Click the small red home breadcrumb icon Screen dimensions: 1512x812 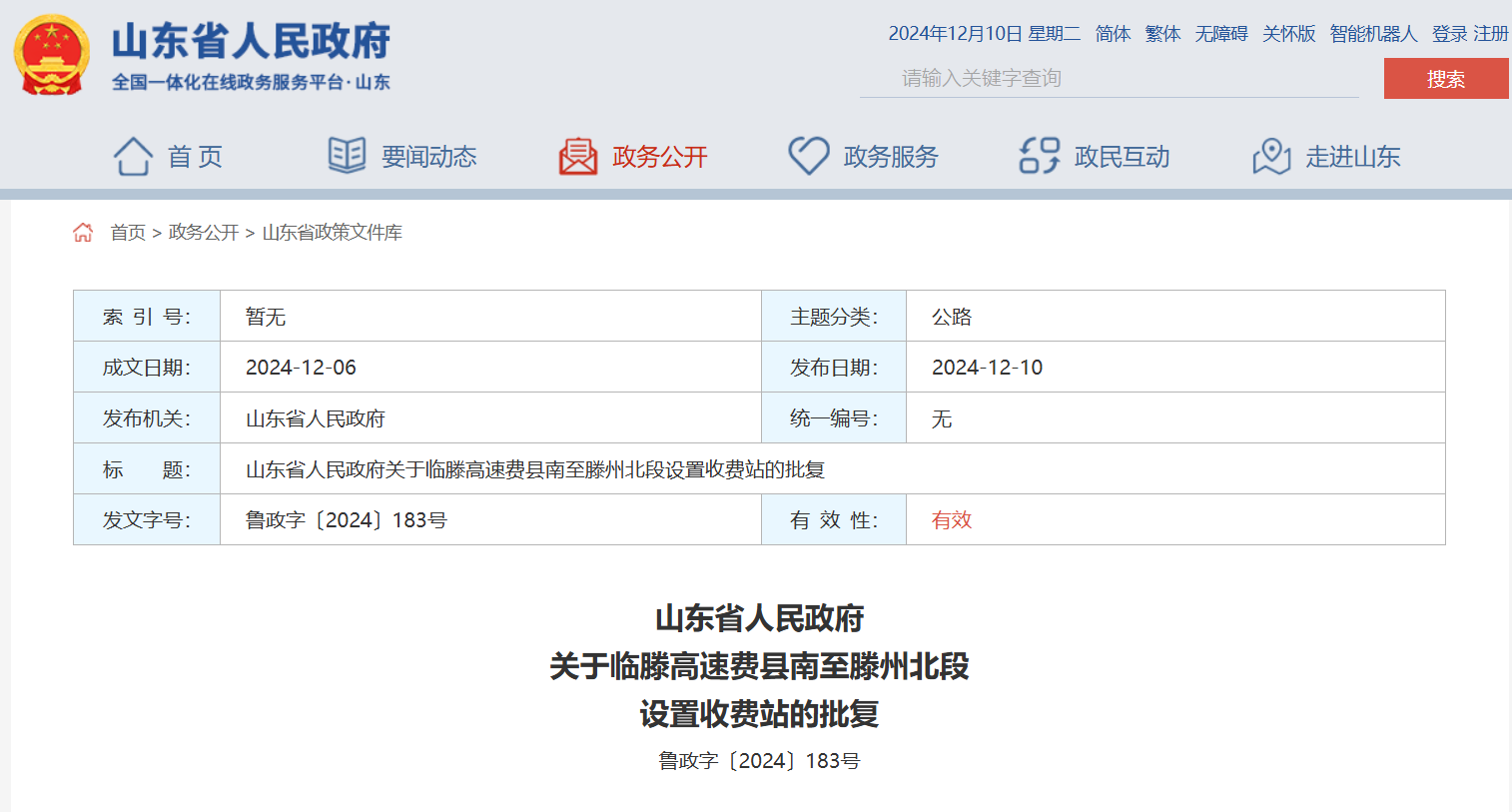point(83,233)
